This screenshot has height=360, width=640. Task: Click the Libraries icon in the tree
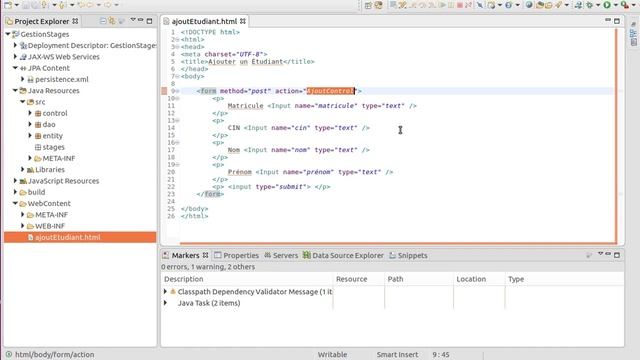tap(30, 170)
